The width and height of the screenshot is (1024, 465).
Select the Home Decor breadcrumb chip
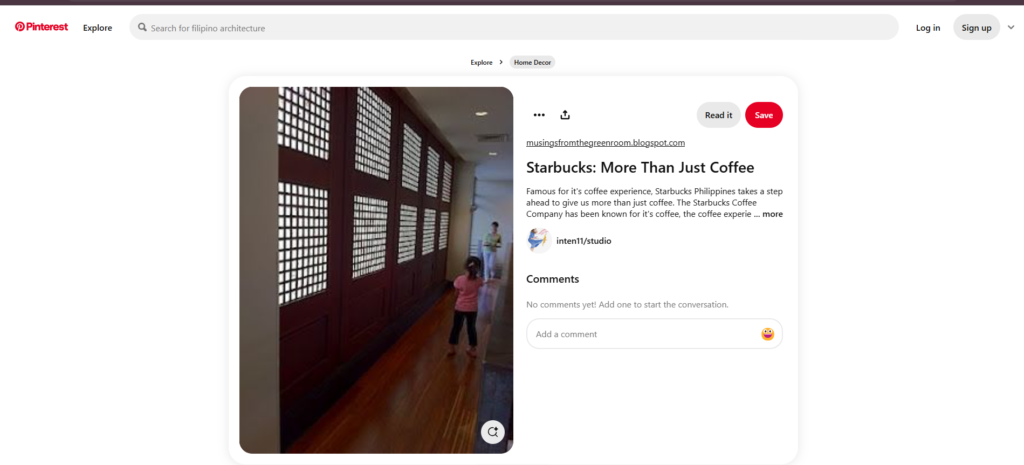(x=532, y=63)
